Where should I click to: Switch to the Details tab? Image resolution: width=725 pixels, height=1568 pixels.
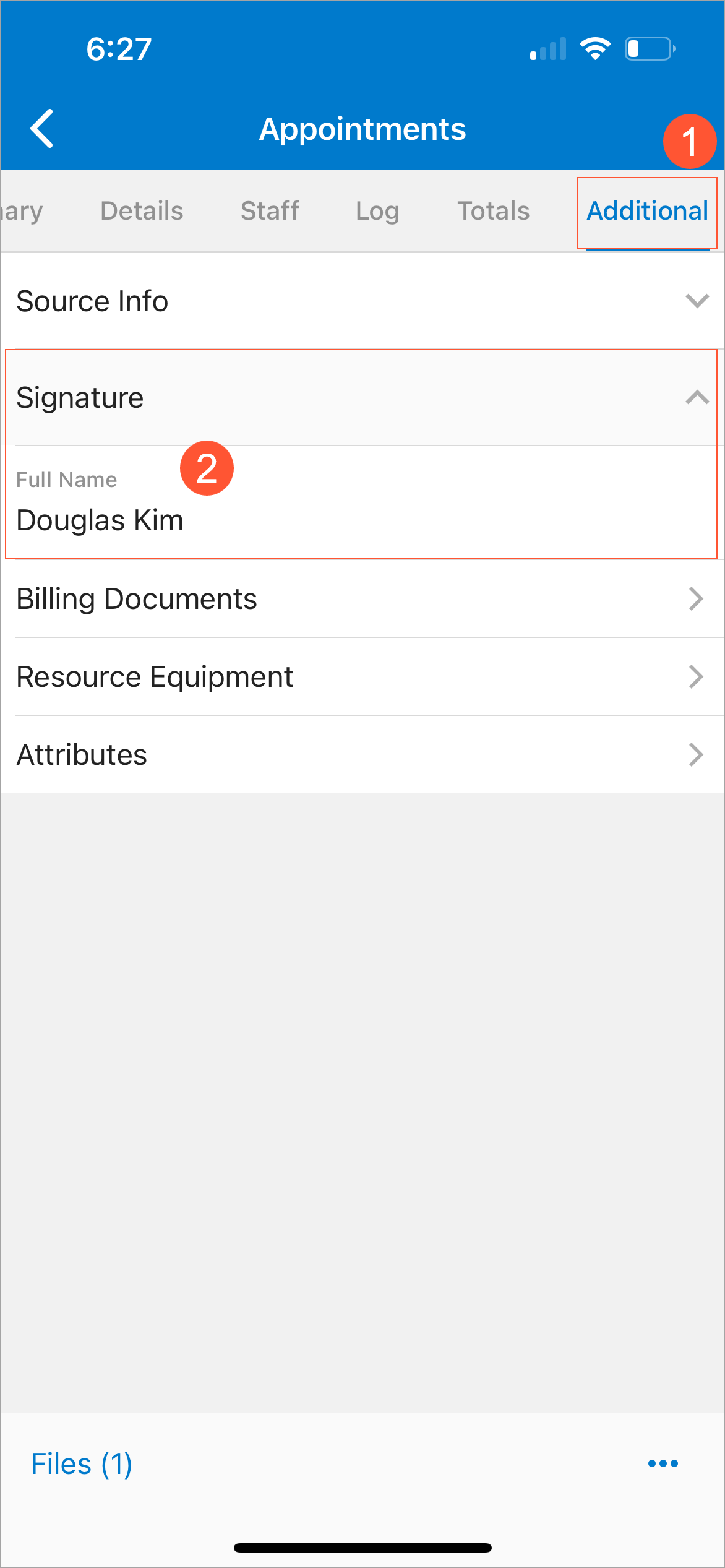(x=142, y=211)
